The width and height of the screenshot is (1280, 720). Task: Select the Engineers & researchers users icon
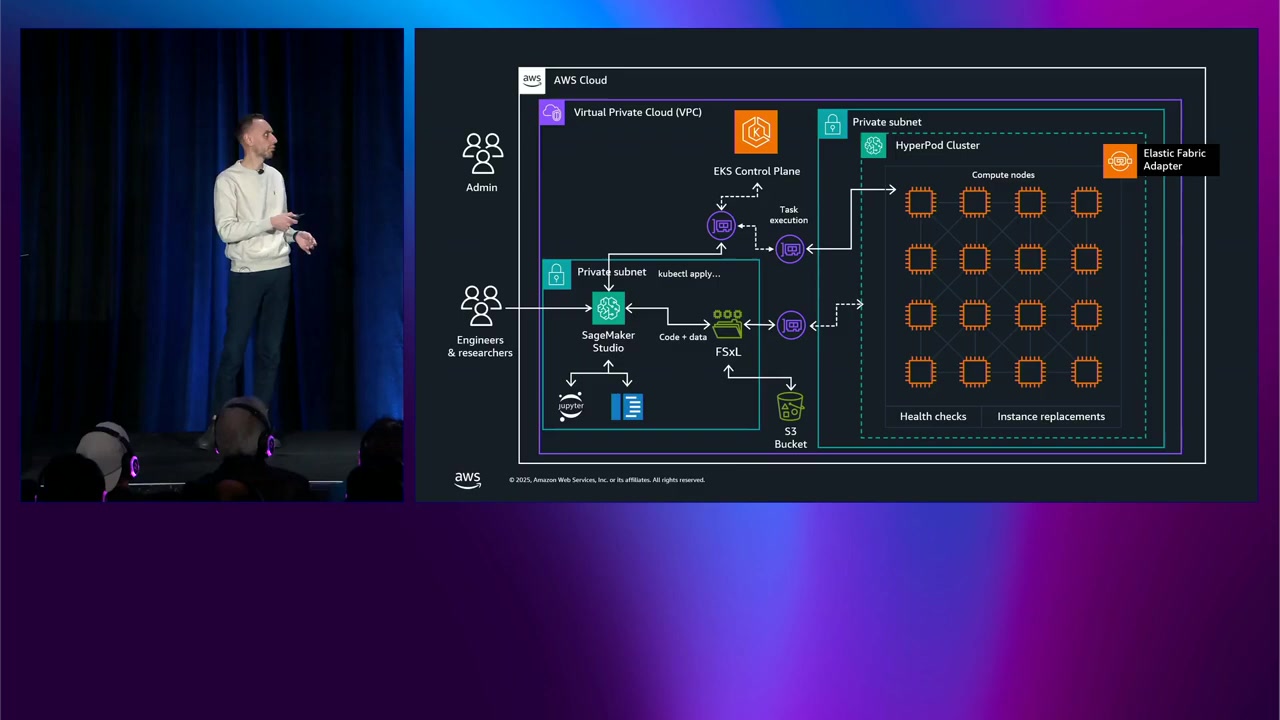click(x=481, y=306)
